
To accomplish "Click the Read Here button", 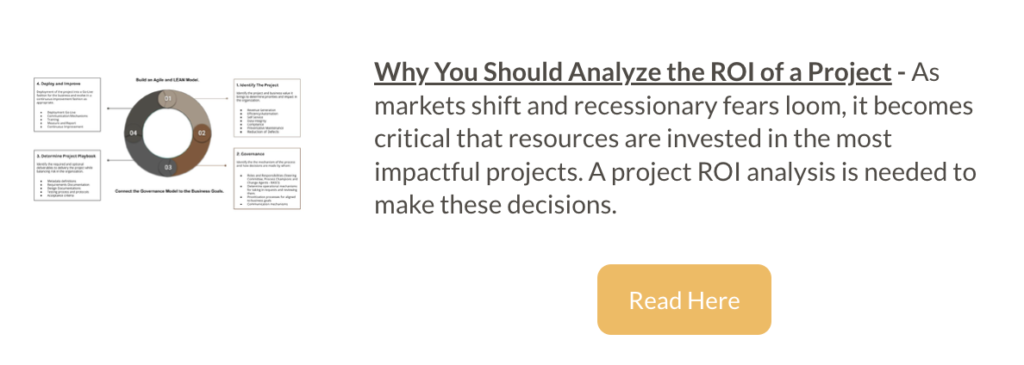I will (x=684, y=300).
